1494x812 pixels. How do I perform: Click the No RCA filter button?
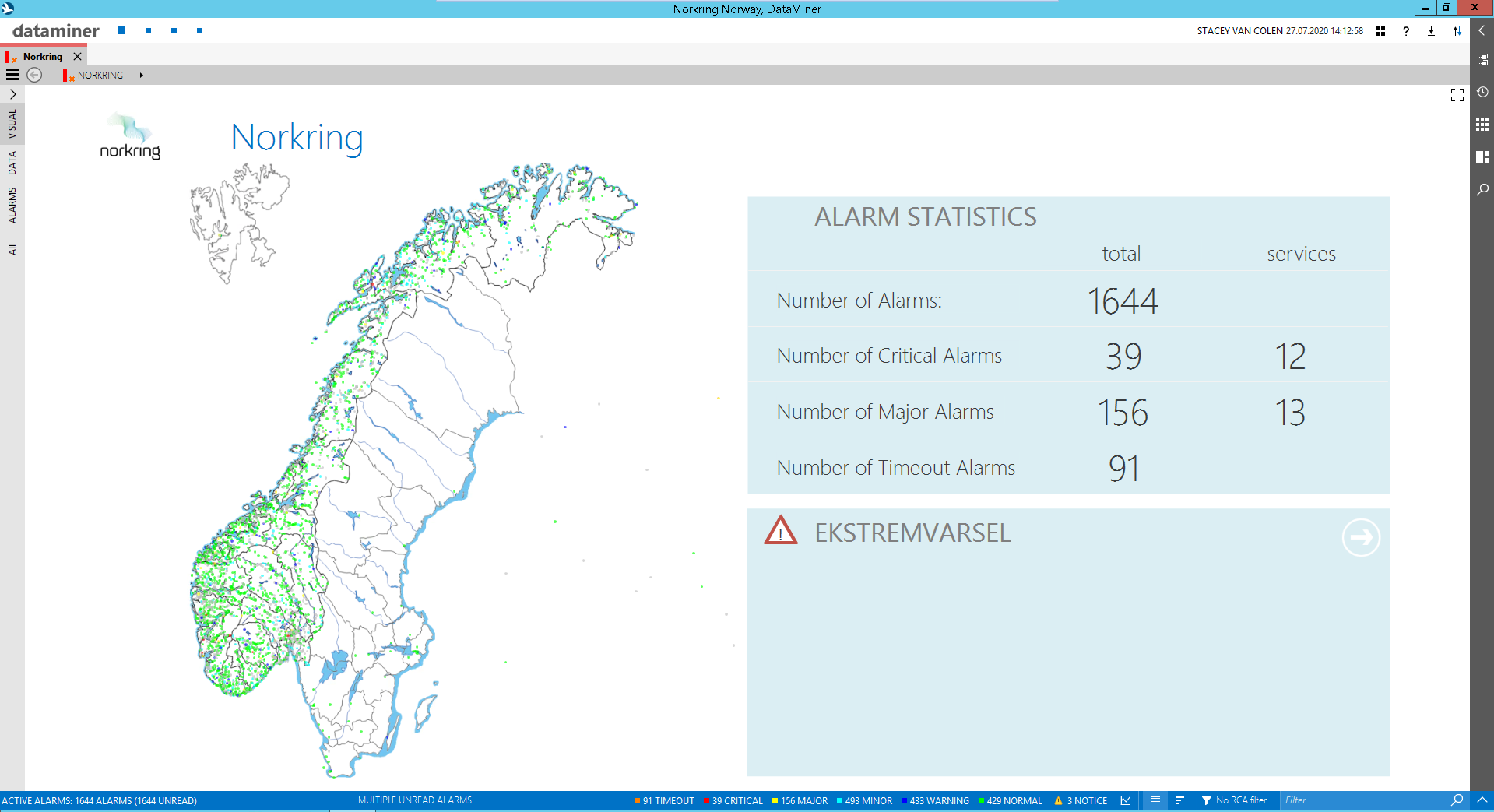(x=1234, y=800)
